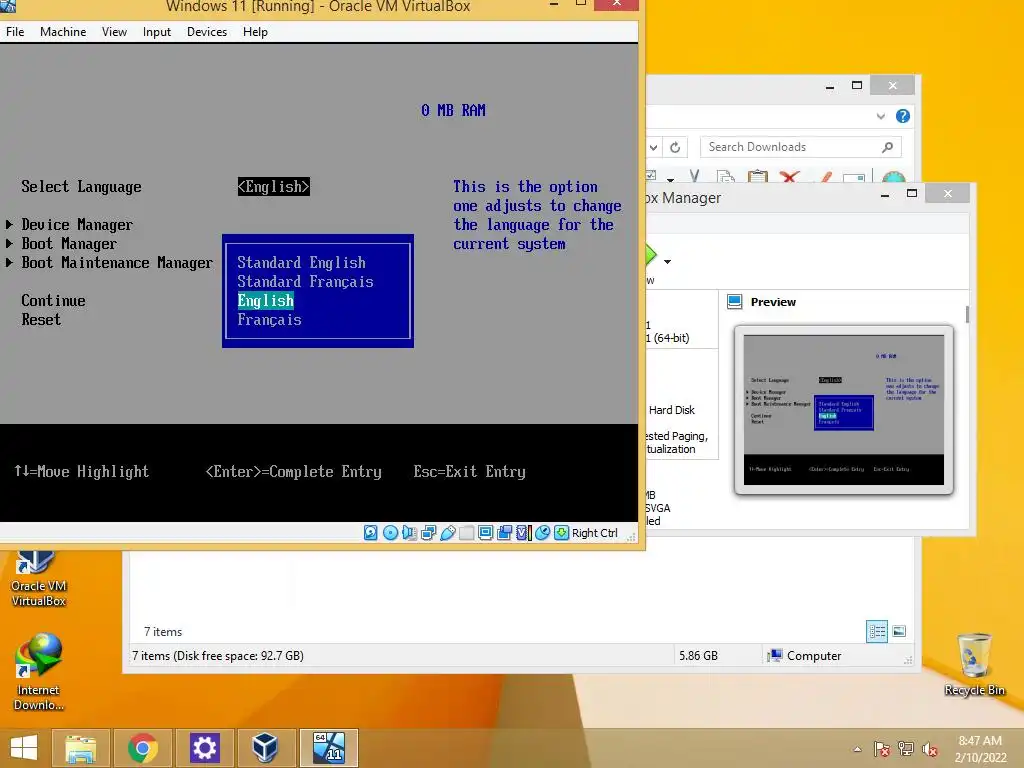Choose Standard English in language list
This screenshot has height=768, width=1024.
(x=301, y=263)
